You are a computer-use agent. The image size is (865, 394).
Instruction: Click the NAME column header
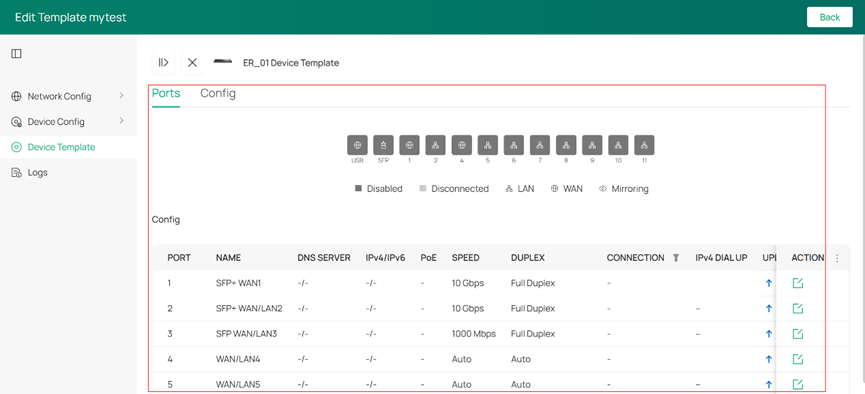coord(228,258)
